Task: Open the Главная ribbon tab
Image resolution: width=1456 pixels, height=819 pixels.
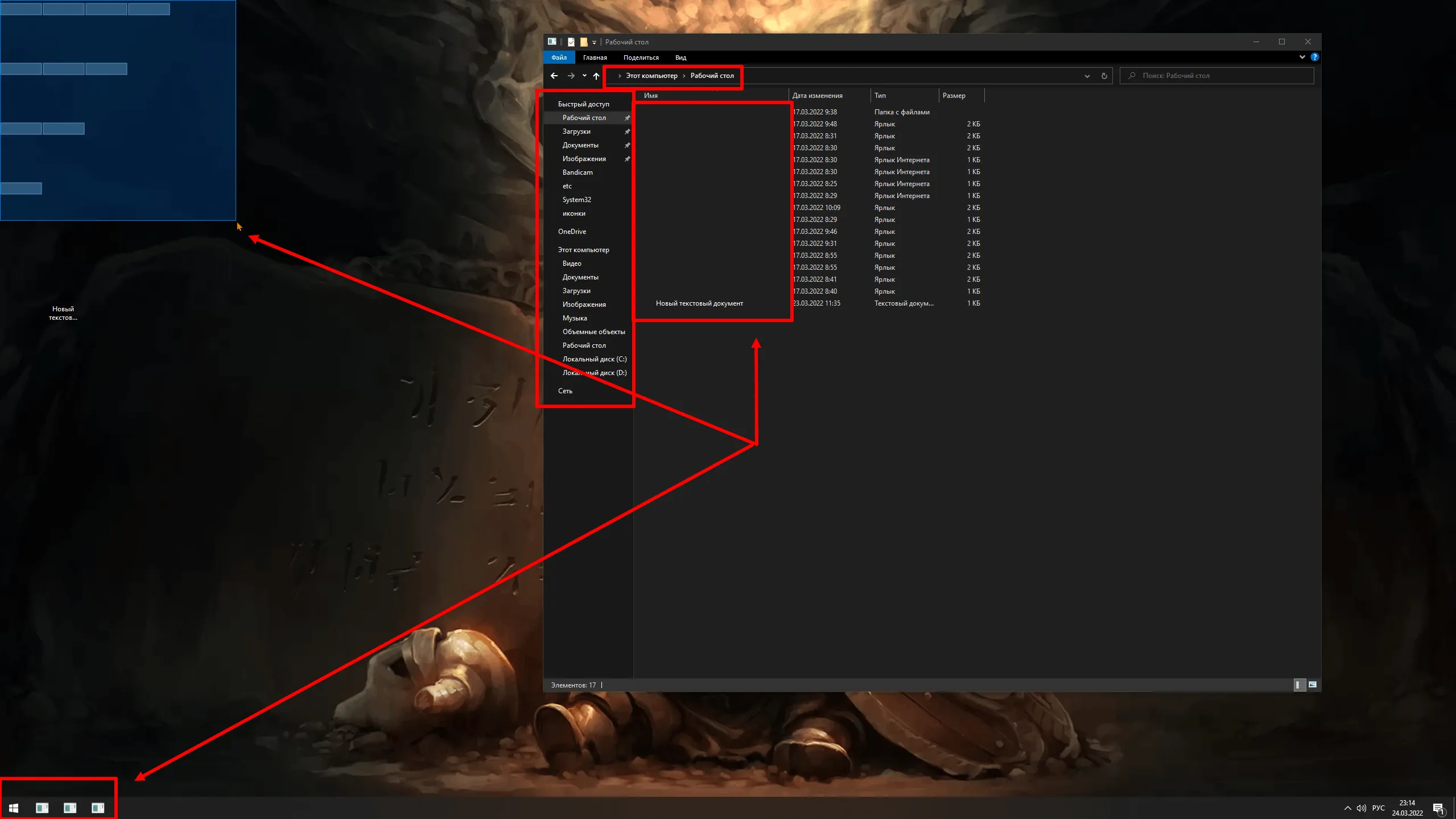Action: [595, 57]
